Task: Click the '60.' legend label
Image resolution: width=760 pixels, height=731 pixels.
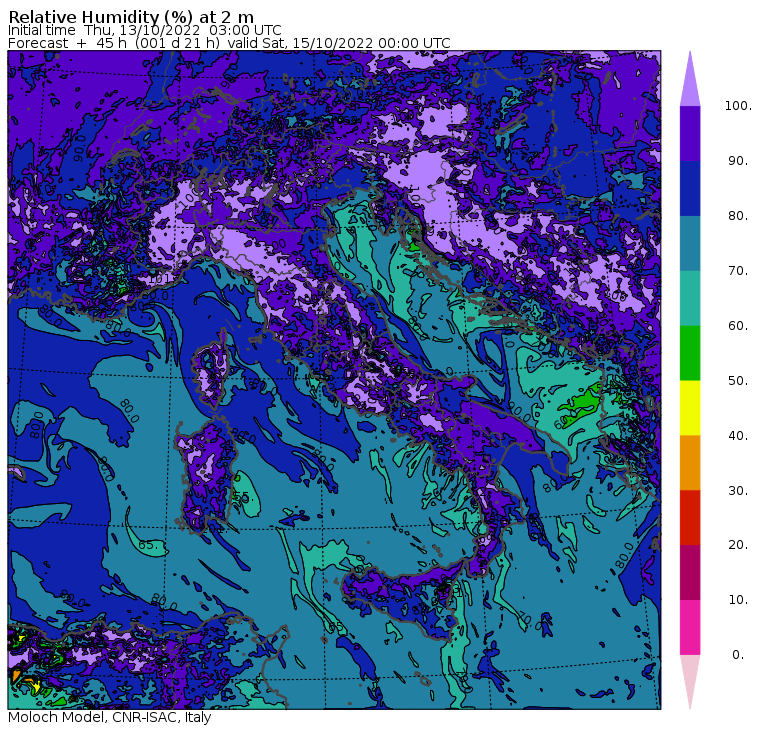Action: pos(738,325)
